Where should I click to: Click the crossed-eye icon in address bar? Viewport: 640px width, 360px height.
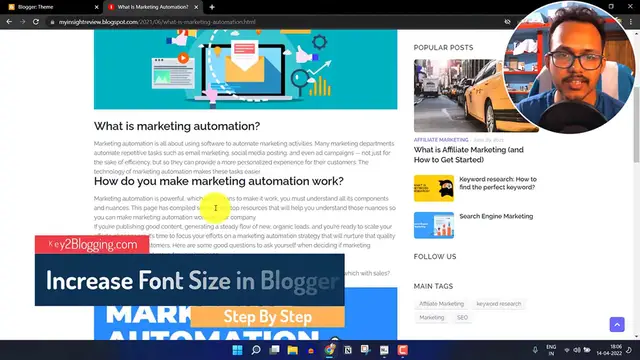(507, 22)
